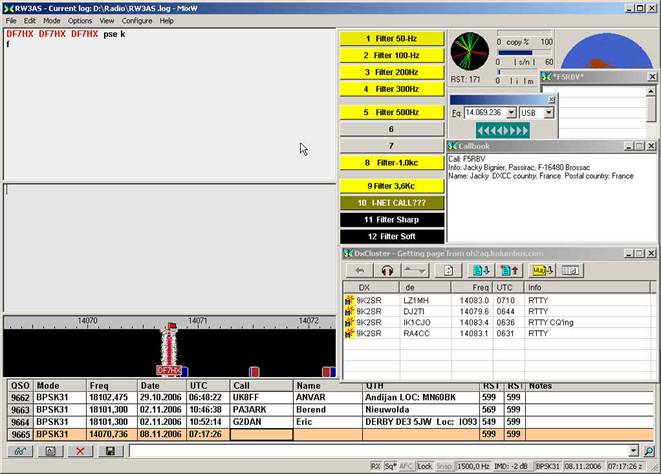Open the frequency 14.069.236 dropdown
Image resolution: width=661 pixels, height=474 pixels.
(x=511, y=113)
